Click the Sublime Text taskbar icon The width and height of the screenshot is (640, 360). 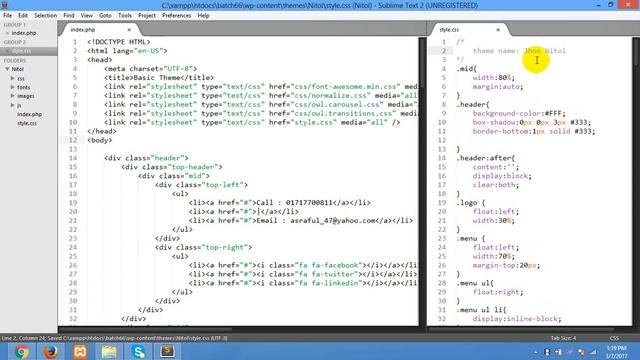(167, 351)
